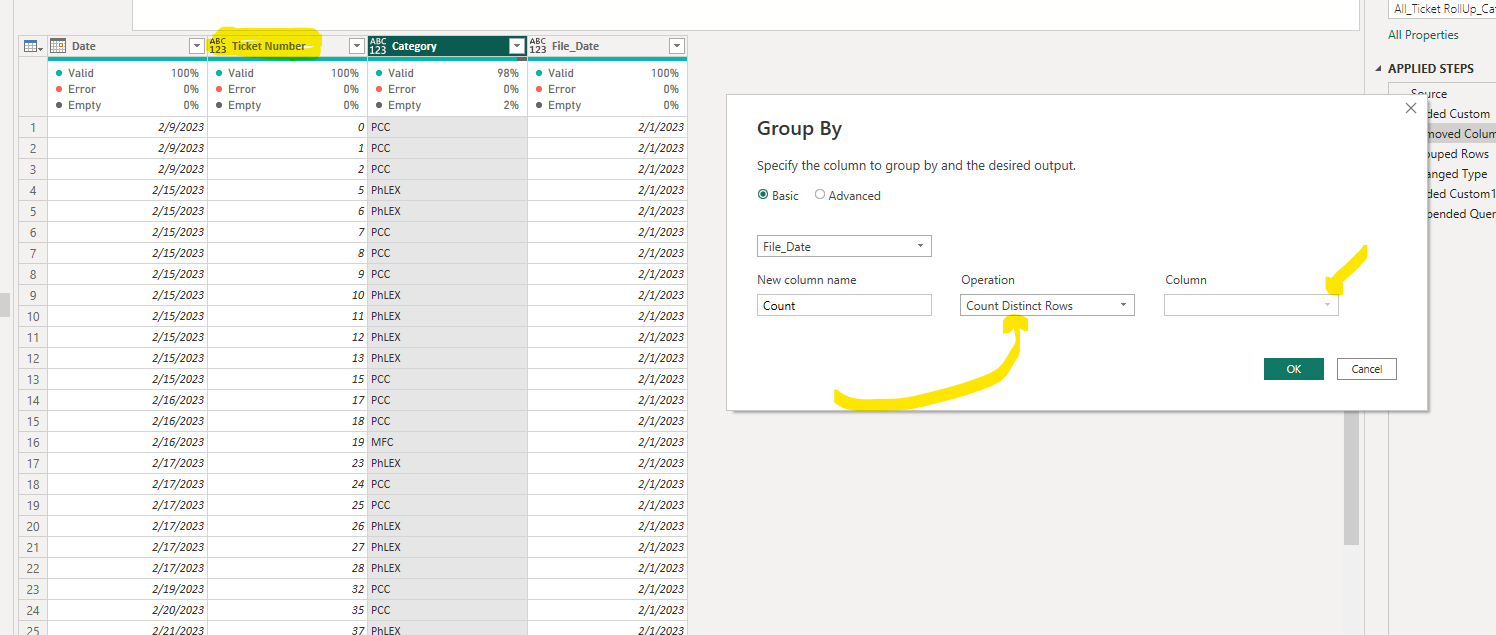Click the File_Date column ABC123 type icon

click(538, 46)
